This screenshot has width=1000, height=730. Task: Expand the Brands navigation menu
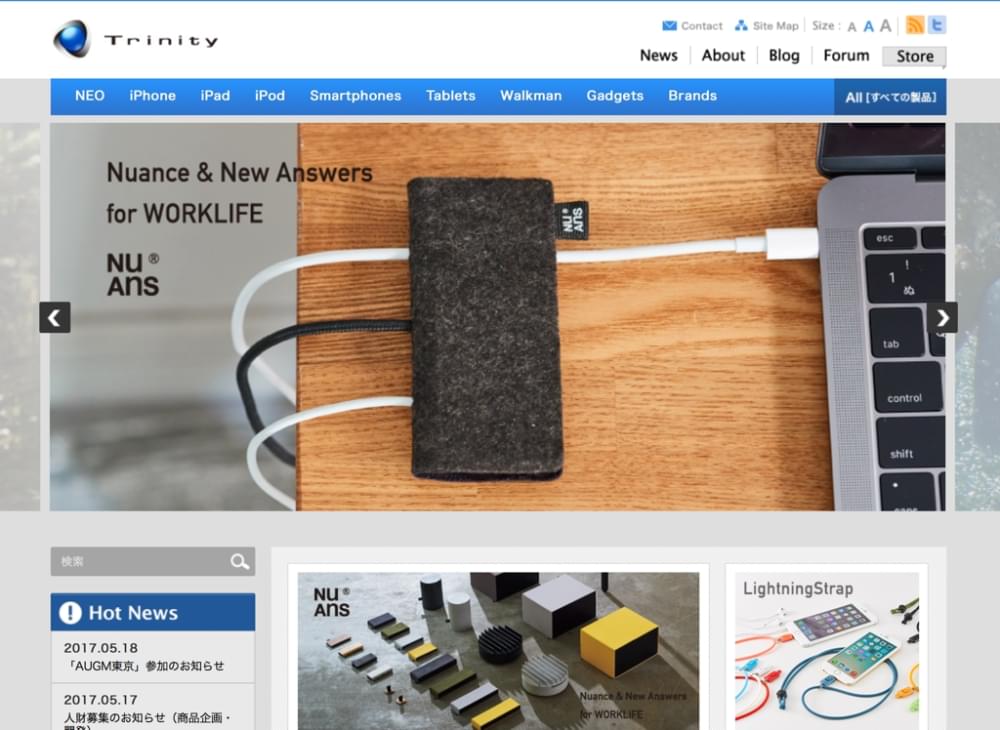692,96
